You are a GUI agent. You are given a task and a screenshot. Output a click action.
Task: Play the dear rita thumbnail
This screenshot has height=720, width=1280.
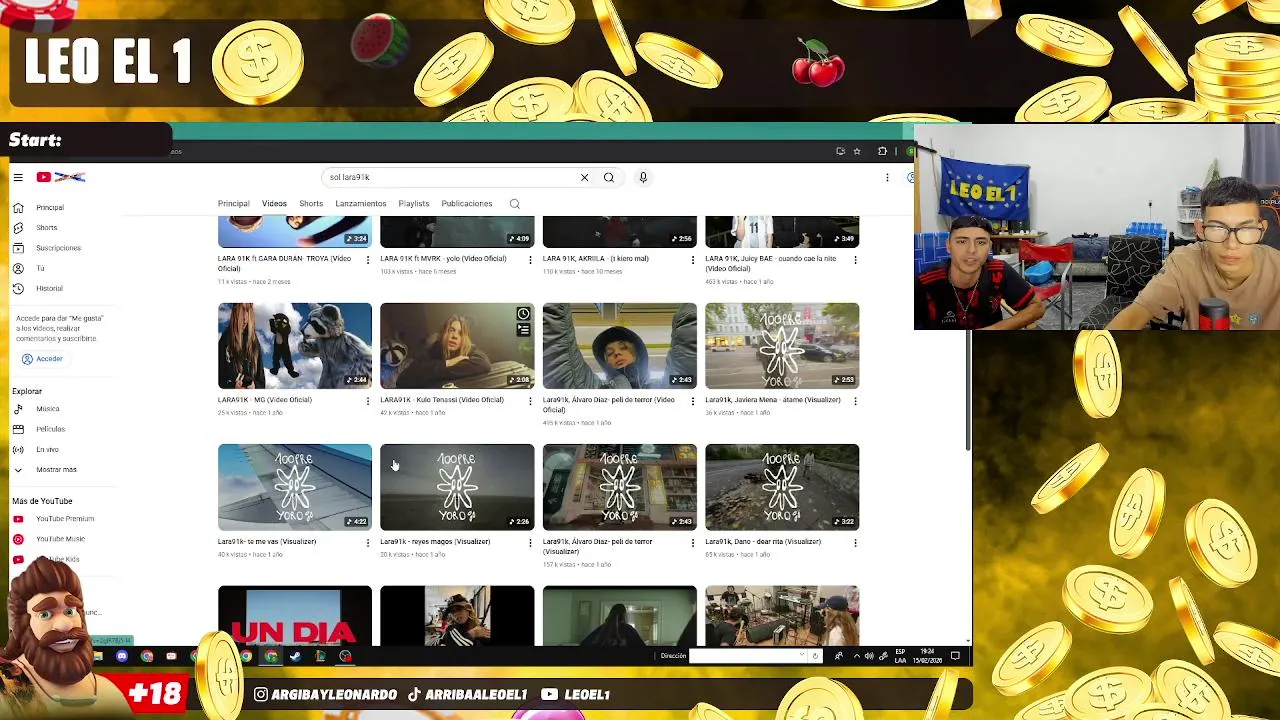click(782, 487)
